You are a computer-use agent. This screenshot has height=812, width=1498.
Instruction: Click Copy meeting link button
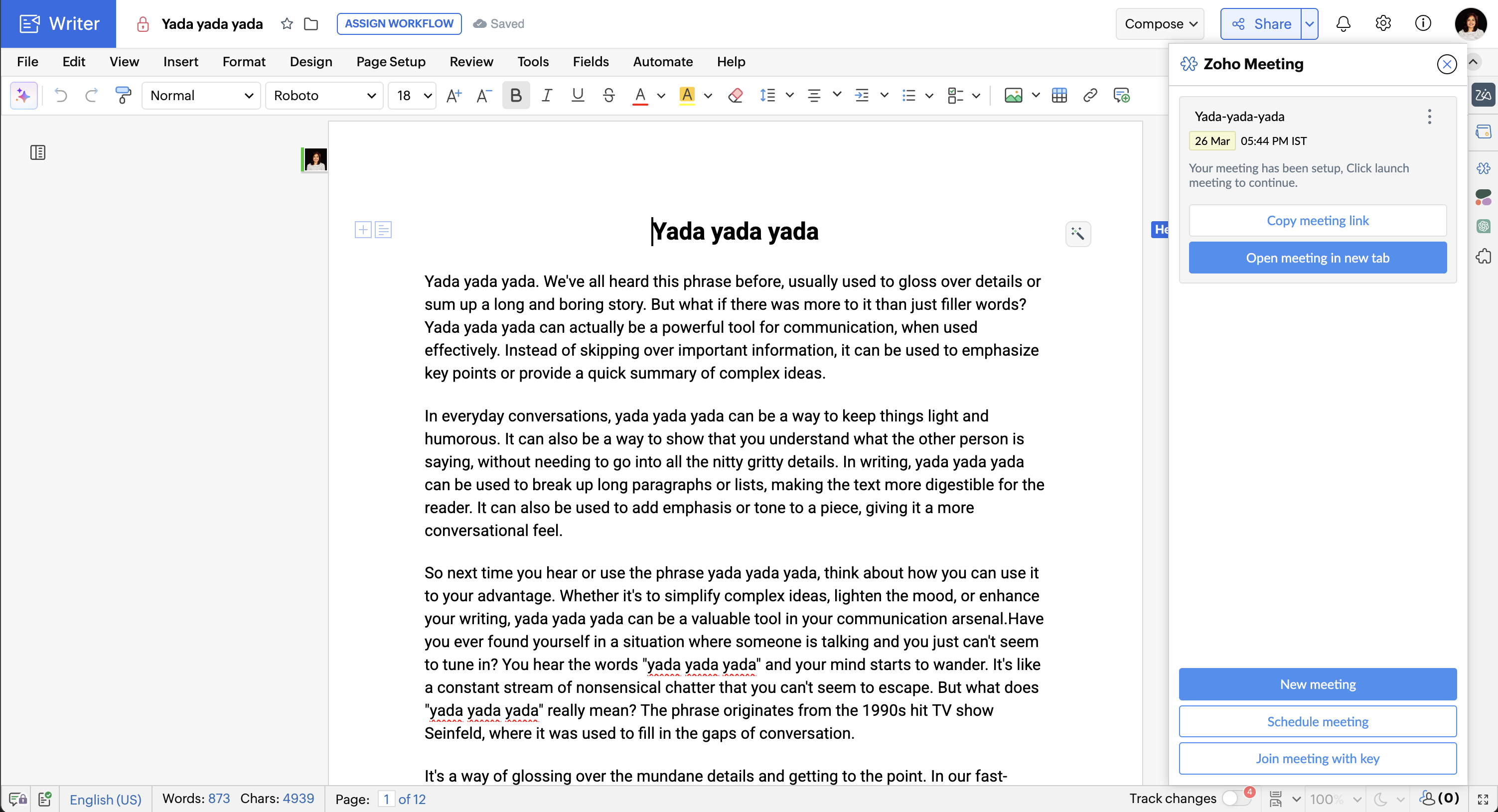[x=1317, y=220]
